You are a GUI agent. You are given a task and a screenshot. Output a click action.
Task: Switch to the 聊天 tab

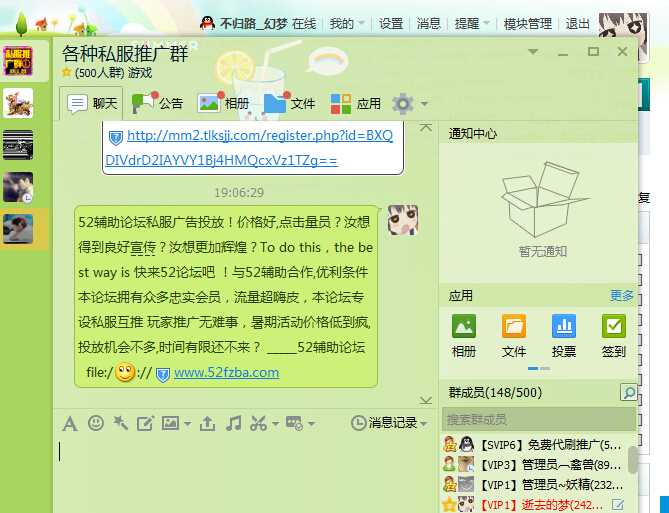[92, 103]
